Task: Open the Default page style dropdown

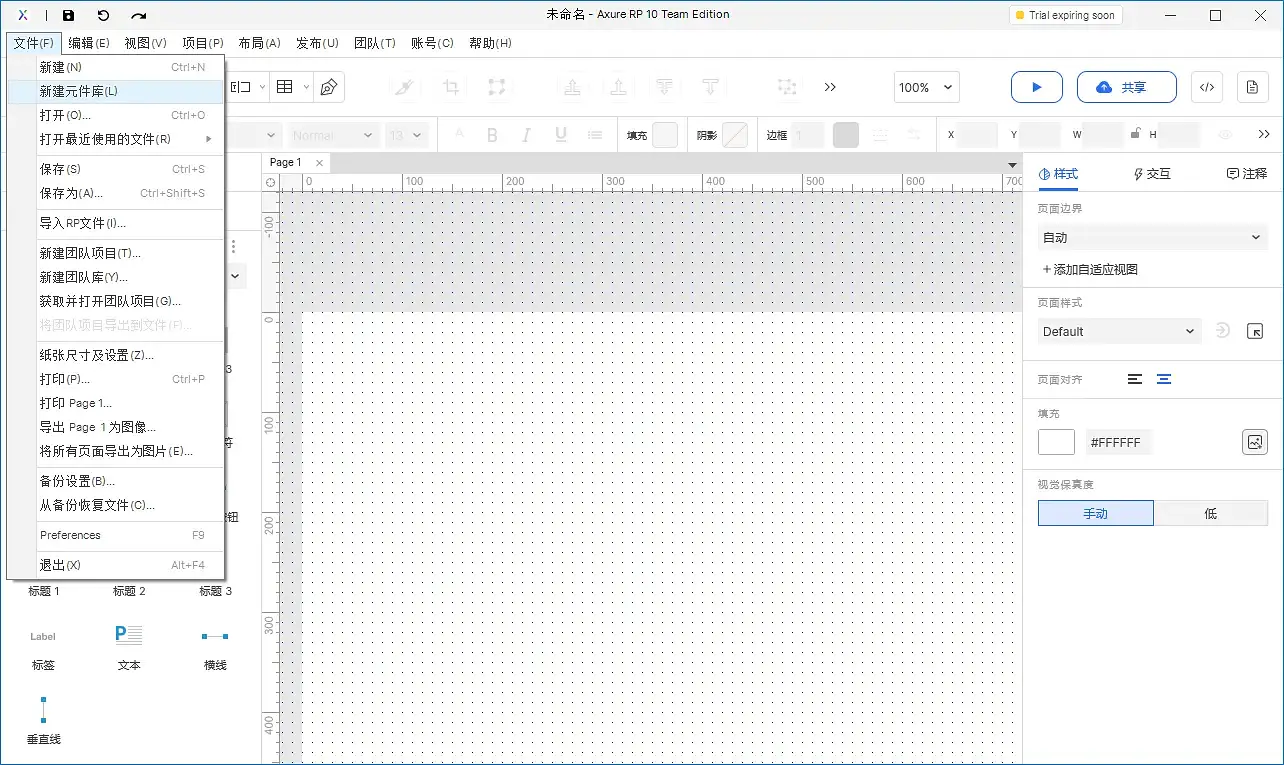Action: (x=1118, y=331)
